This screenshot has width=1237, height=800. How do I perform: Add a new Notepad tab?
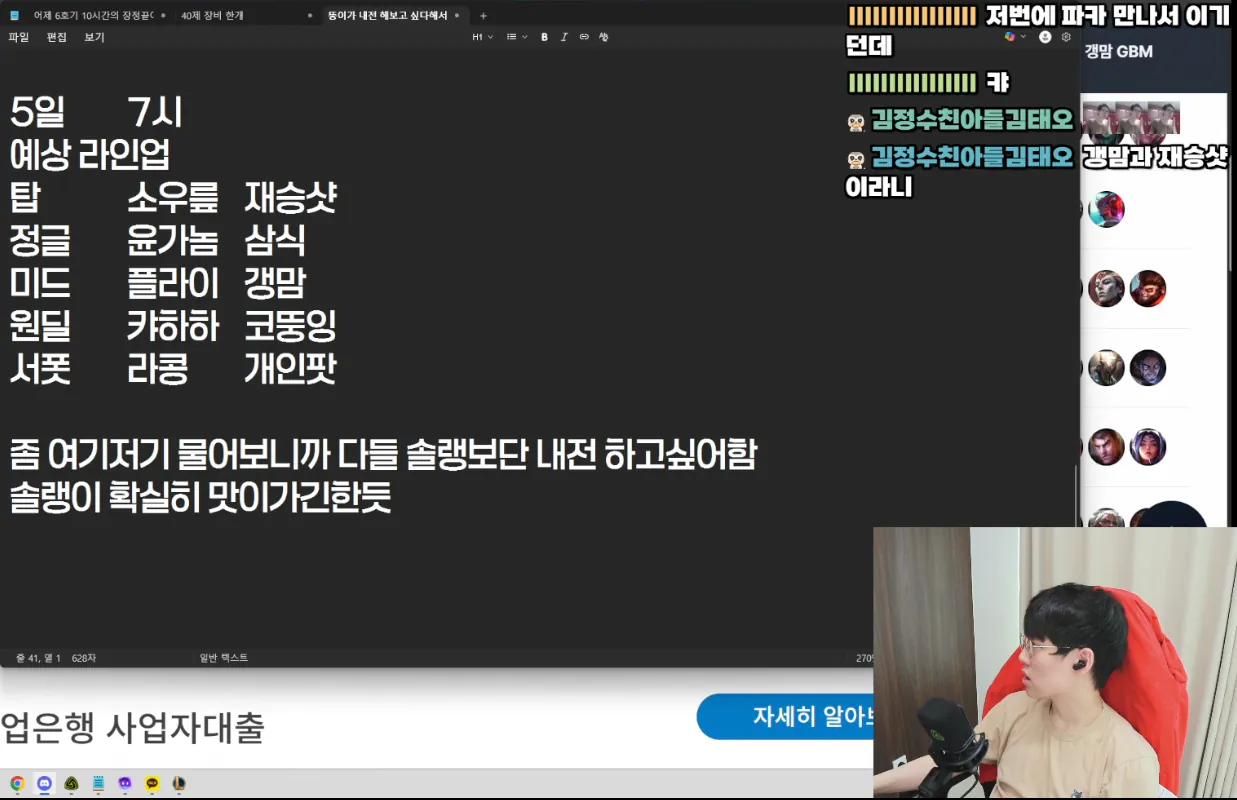click(483, 15)
